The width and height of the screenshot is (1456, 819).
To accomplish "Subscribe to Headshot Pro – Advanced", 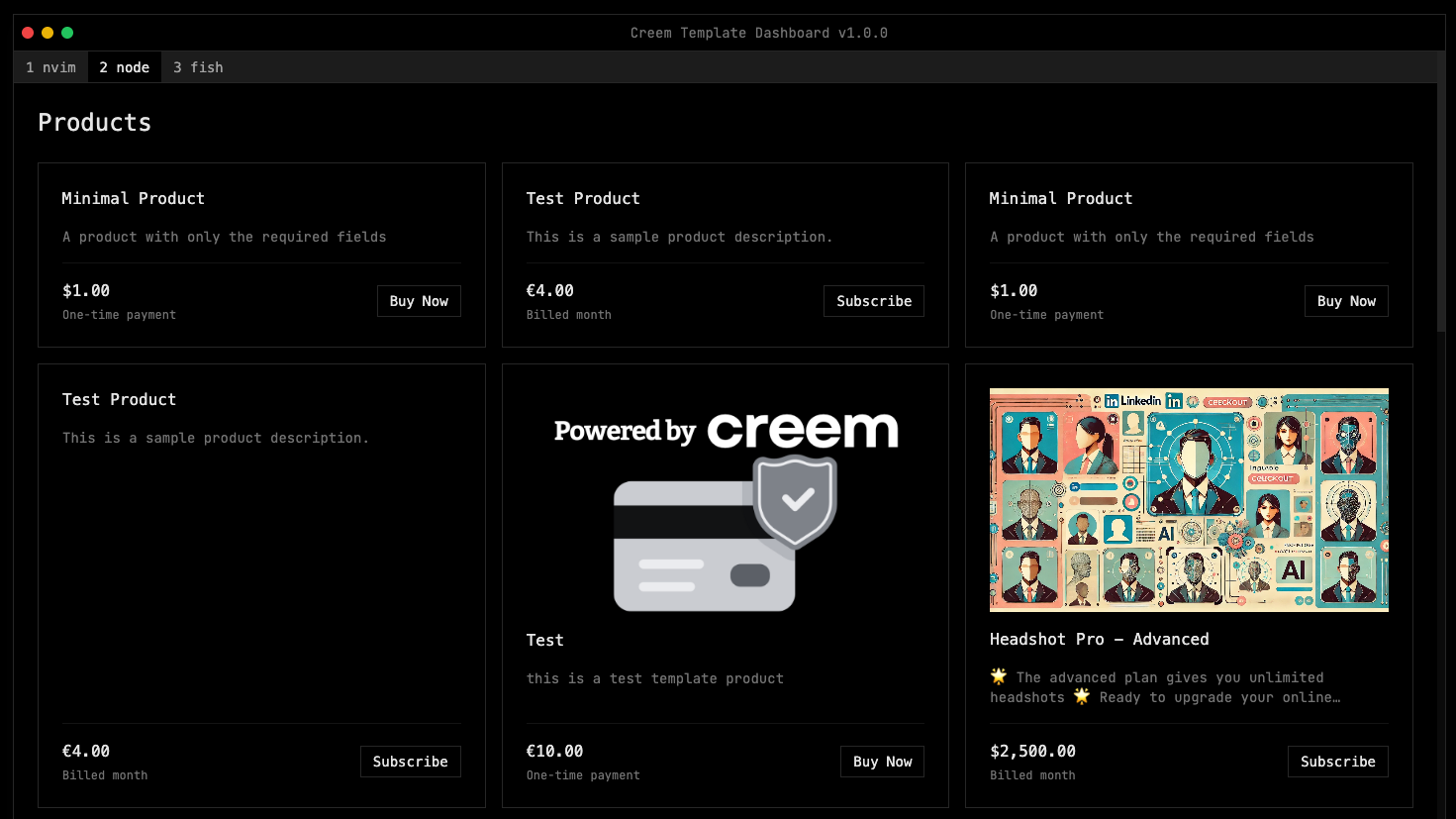I will [1338, 762].
